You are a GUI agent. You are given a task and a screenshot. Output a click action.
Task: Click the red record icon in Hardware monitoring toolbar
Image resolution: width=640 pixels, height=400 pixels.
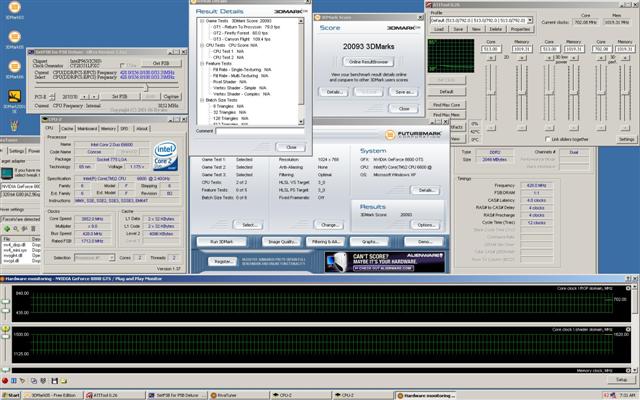[5, 381]
